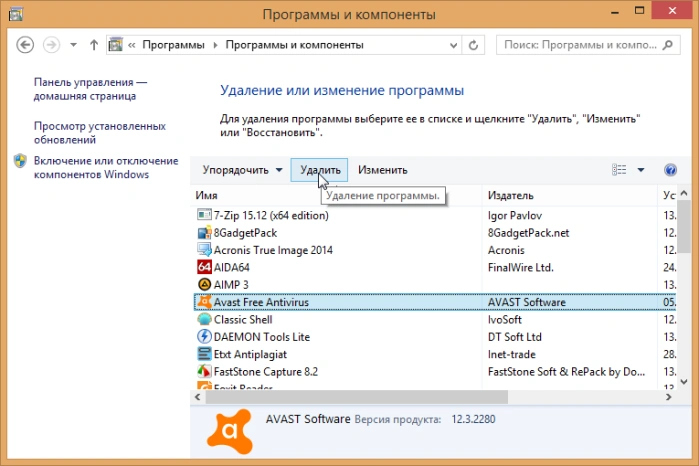The height and width of the screenshot is (466, 699).
Task: Click the horizontal scrollbar thumb
Action: (356, 397)
